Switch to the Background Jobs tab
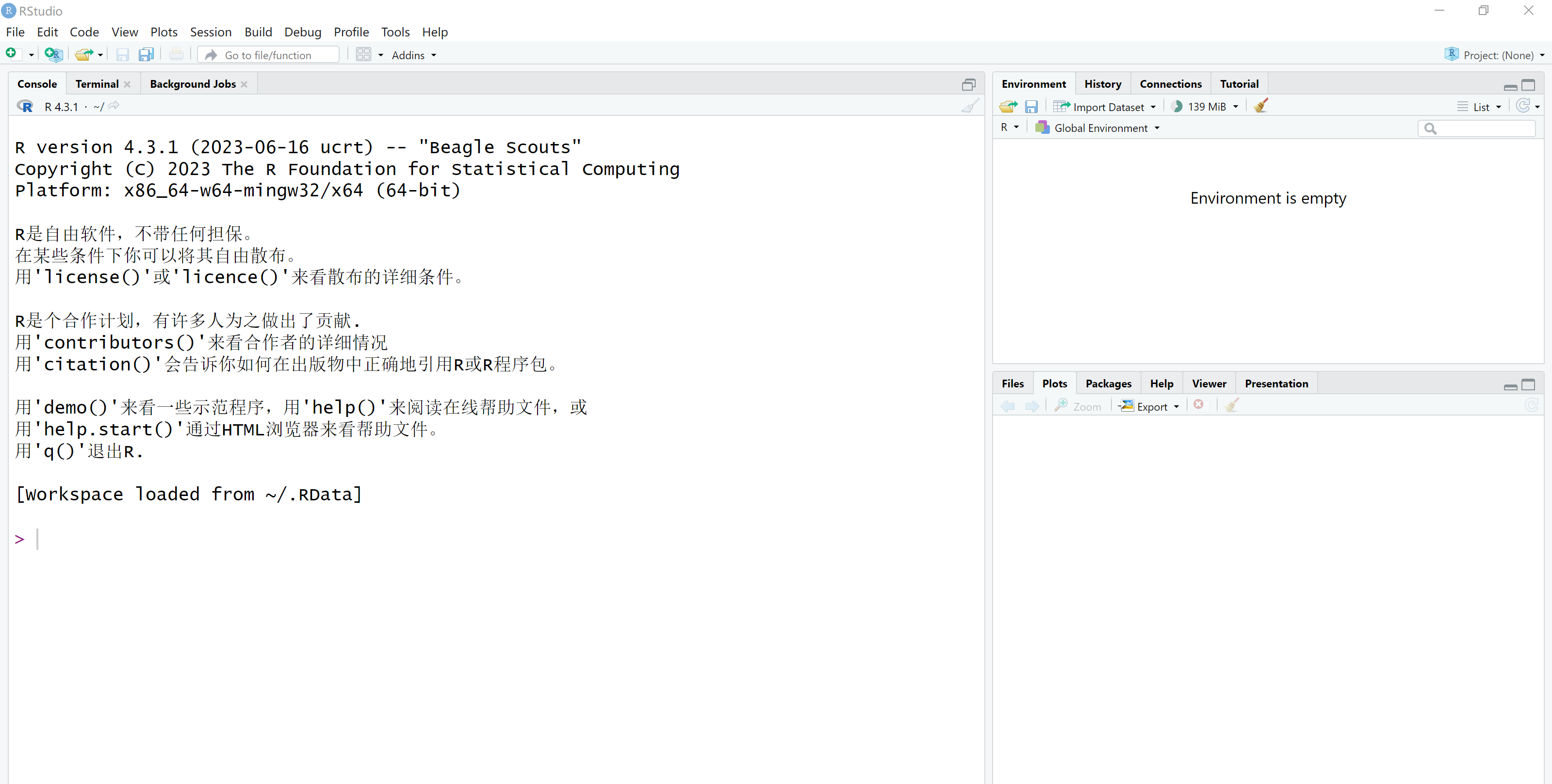1552x784 pixels. click(x=193, y=84)
